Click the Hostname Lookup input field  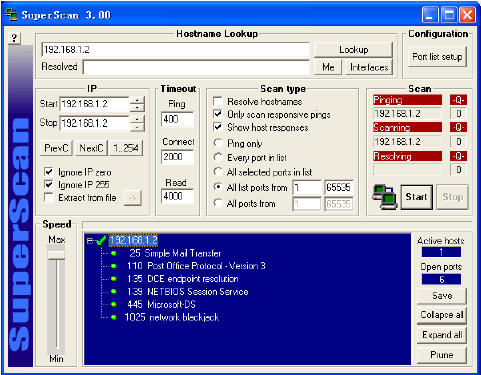[x=176, y=50]
